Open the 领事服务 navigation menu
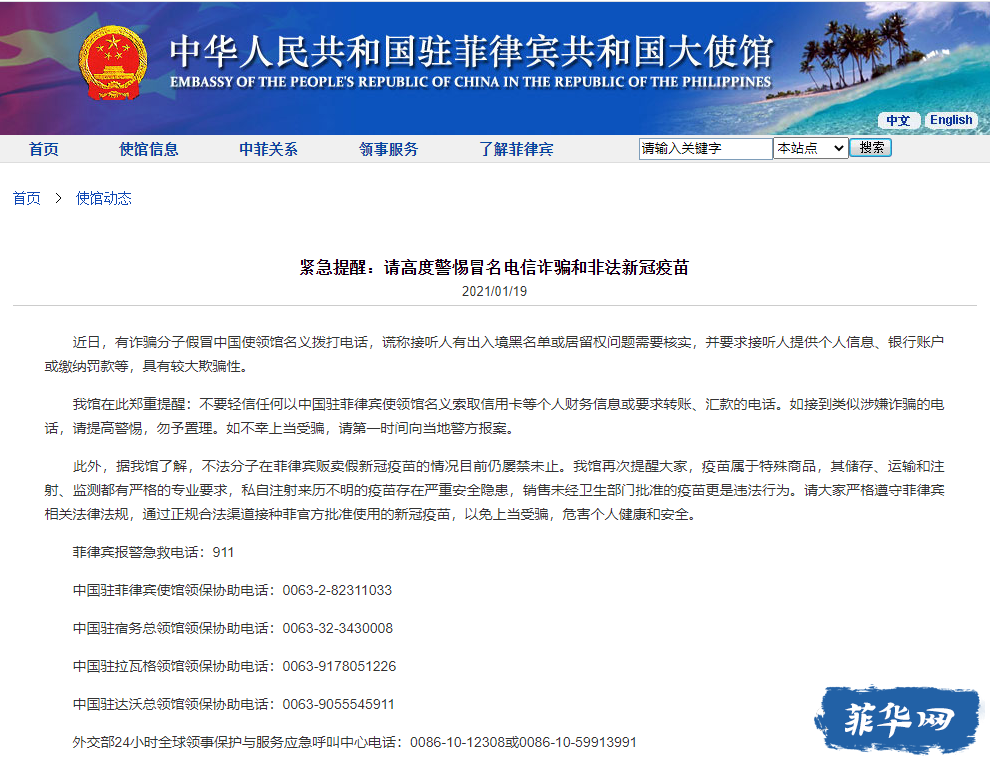The image size is (990, 766). (388, 149)
